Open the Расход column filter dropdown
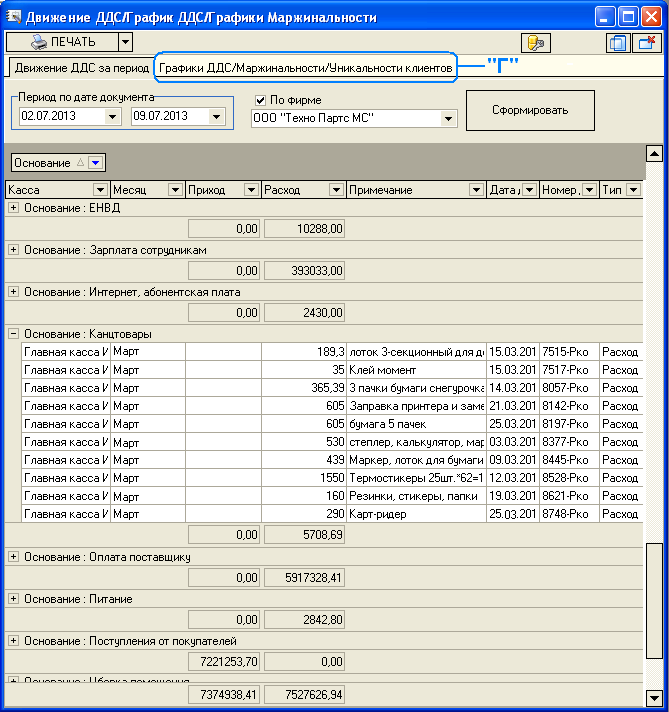This screenshot has width=669, height=712. (336, 190)
